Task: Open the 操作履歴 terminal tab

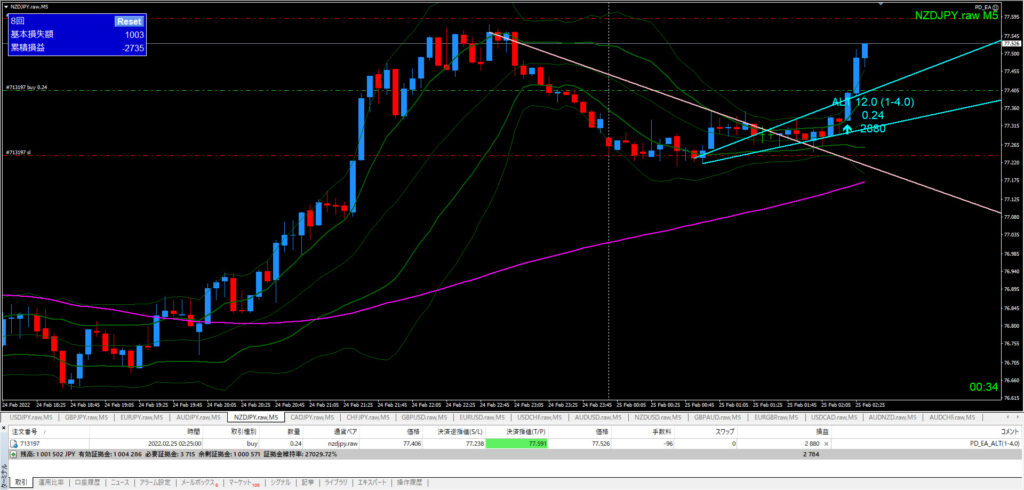Action: coord(409,483)
